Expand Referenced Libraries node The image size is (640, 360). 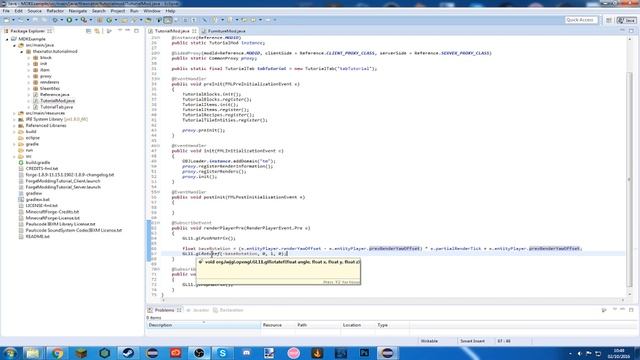(14, 126)
